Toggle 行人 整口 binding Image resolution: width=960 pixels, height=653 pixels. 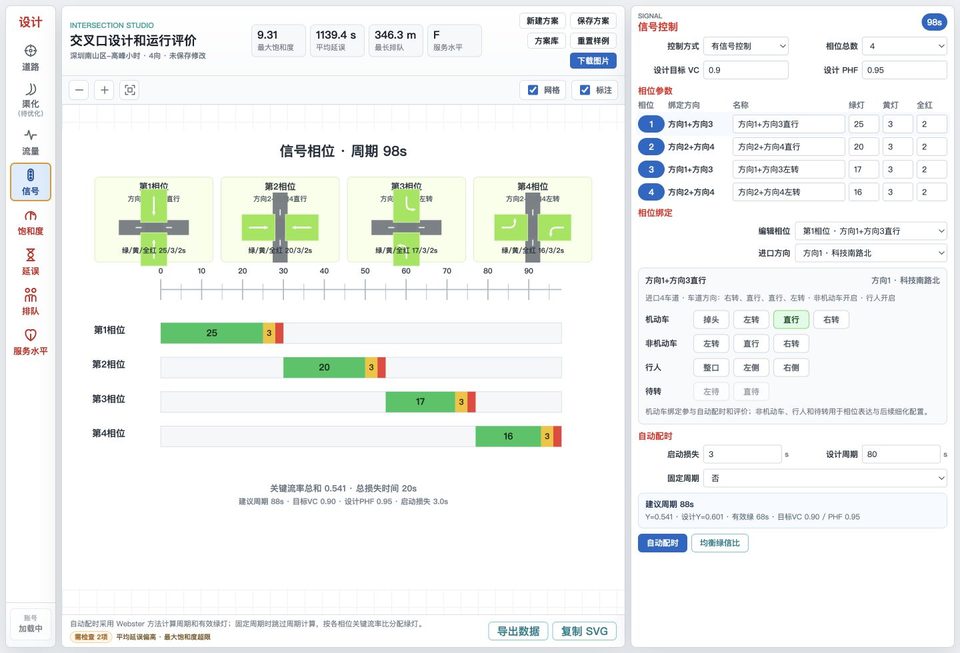pyautogui.click(x=711, y=367)
